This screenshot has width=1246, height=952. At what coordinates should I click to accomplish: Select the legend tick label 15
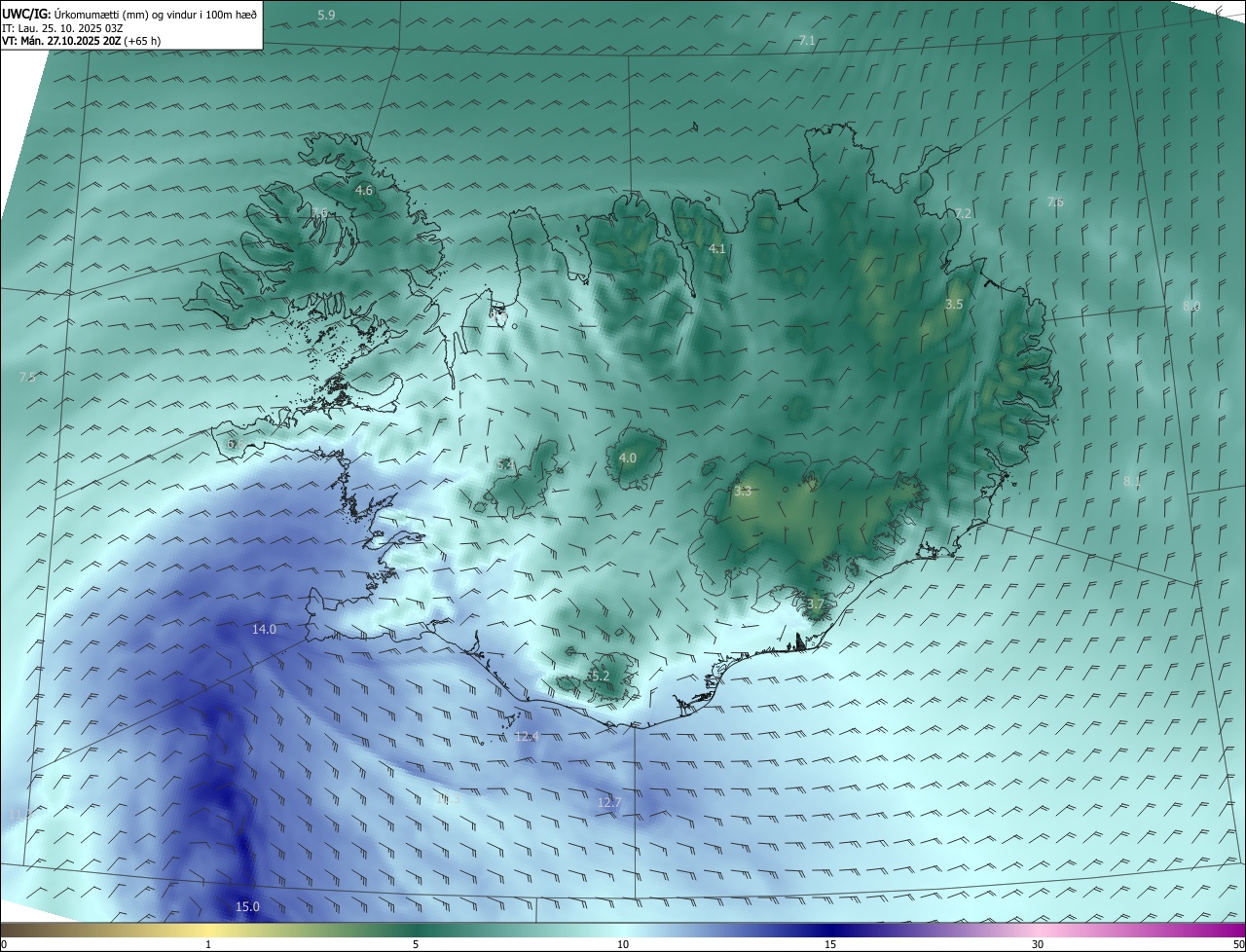(x=830, y=944)
